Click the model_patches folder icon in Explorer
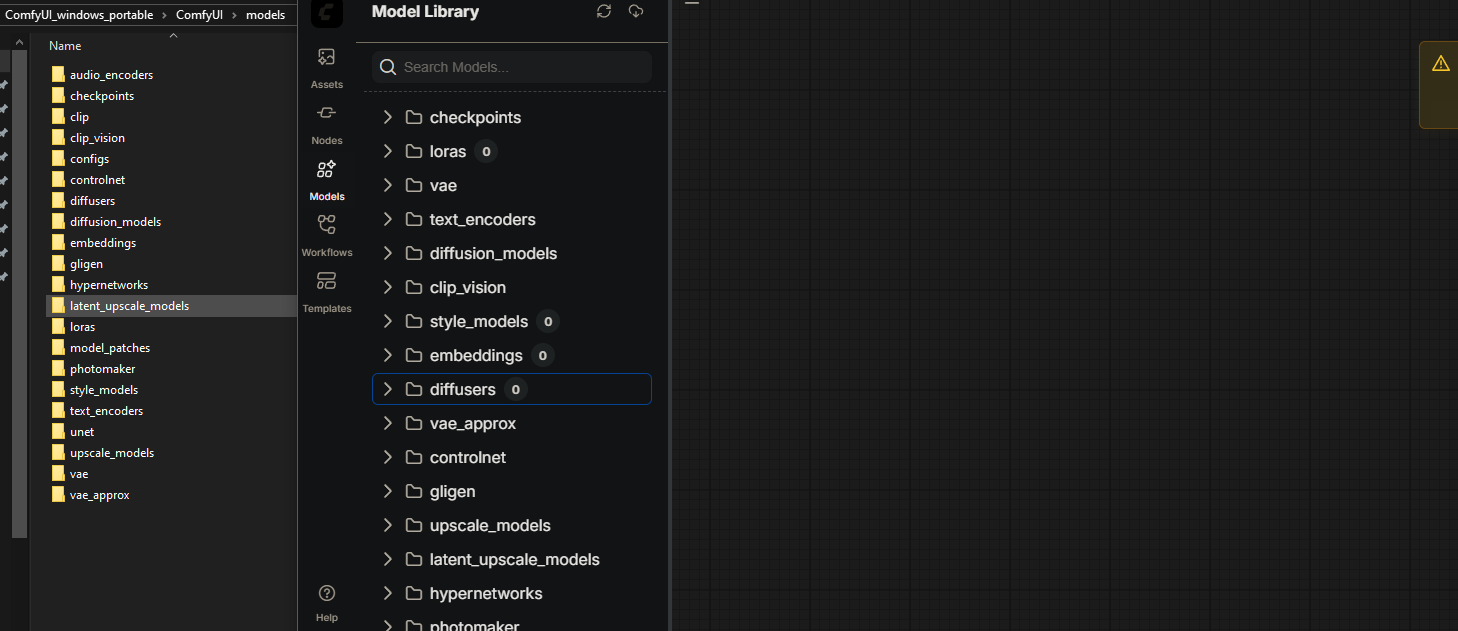Viewport: 1458px width, 631px height. click(x=58, y=348)
